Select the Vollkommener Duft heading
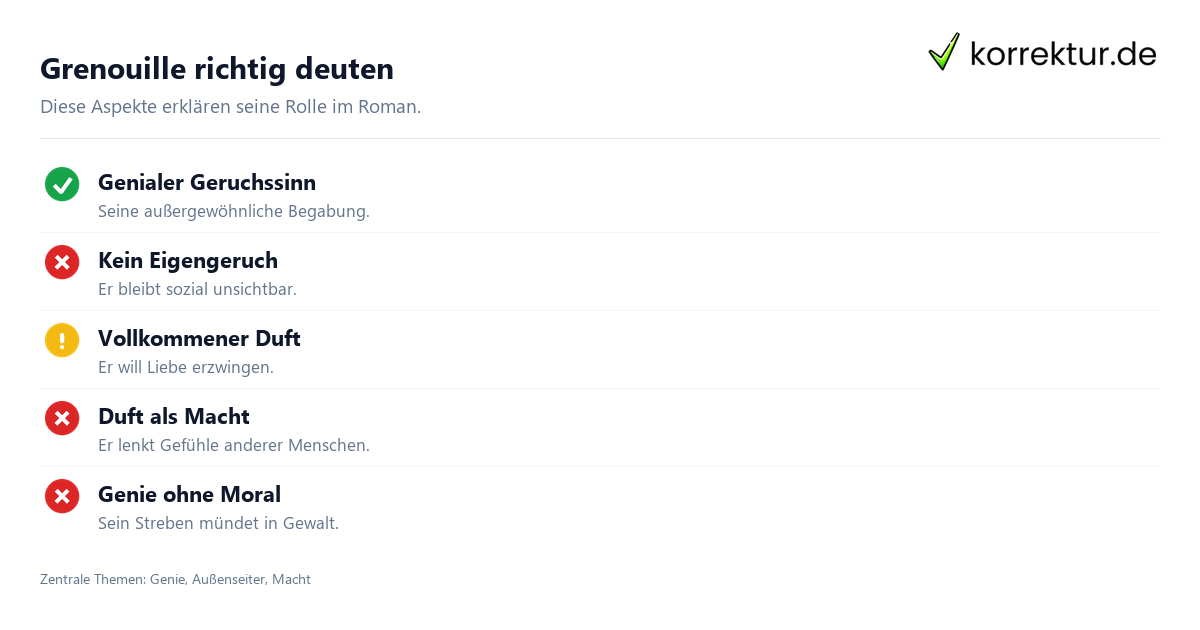Viewport: 1200px width, 630px height. click(199, 339)
